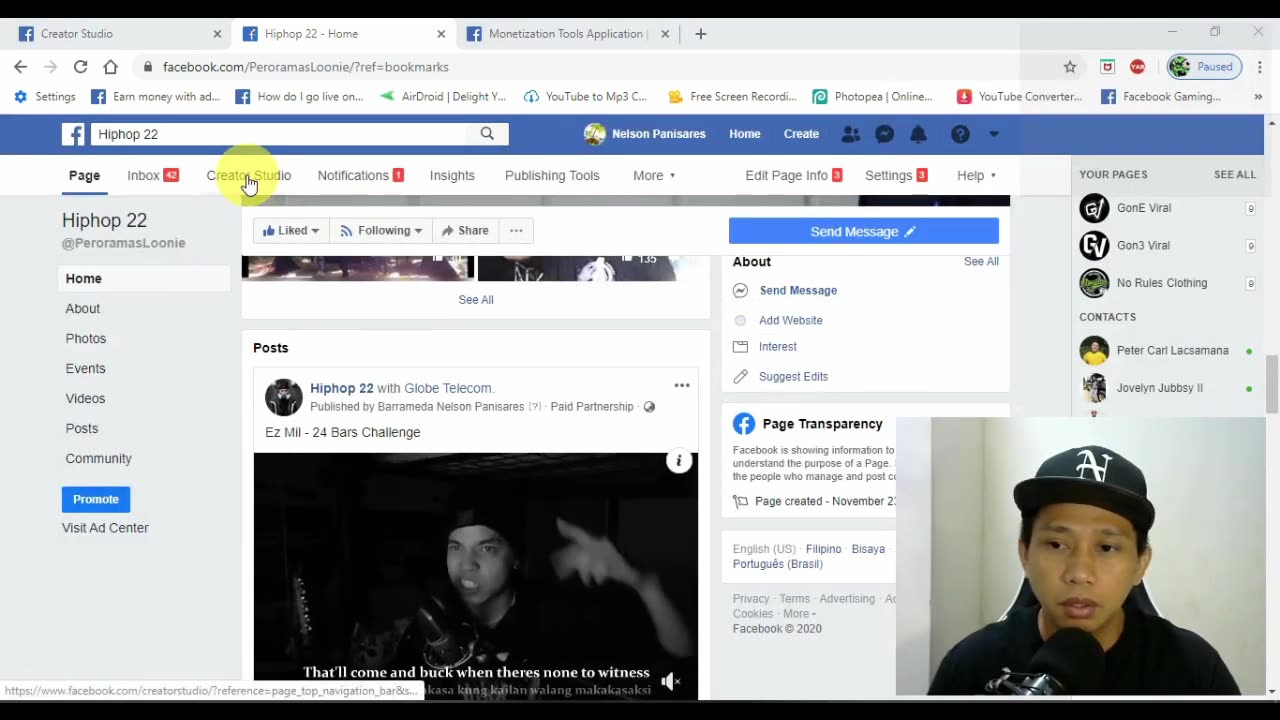Click the Share button
Viewport: 1280px width, 720px height.
[x=466, y=231]
